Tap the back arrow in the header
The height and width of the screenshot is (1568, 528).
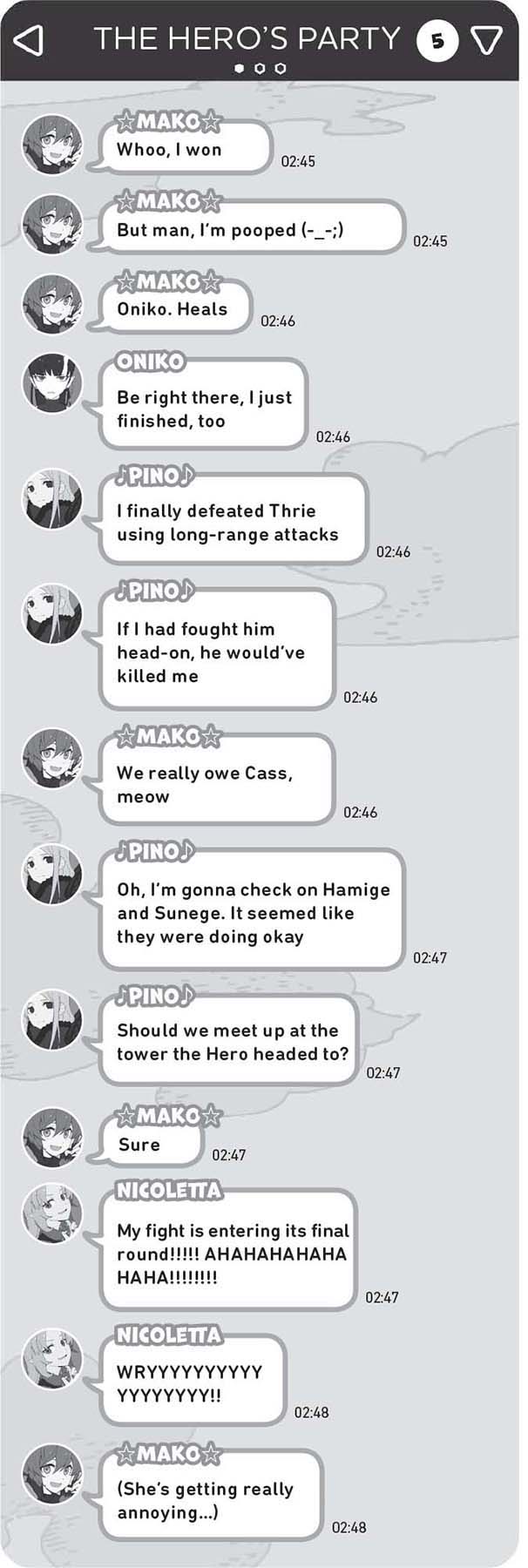click(x=29, y=40)
